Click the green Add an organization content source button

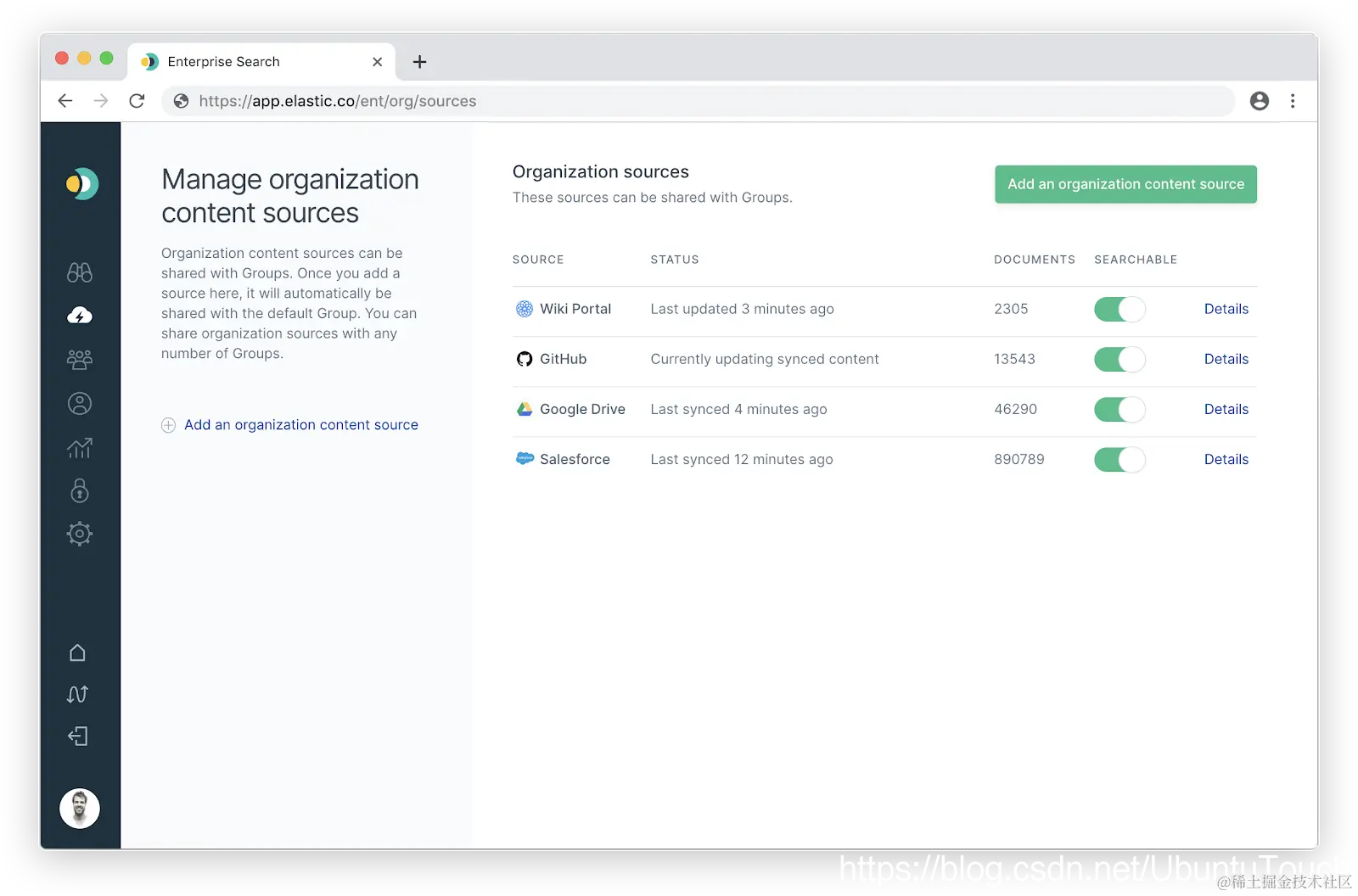click(1125, 184)
